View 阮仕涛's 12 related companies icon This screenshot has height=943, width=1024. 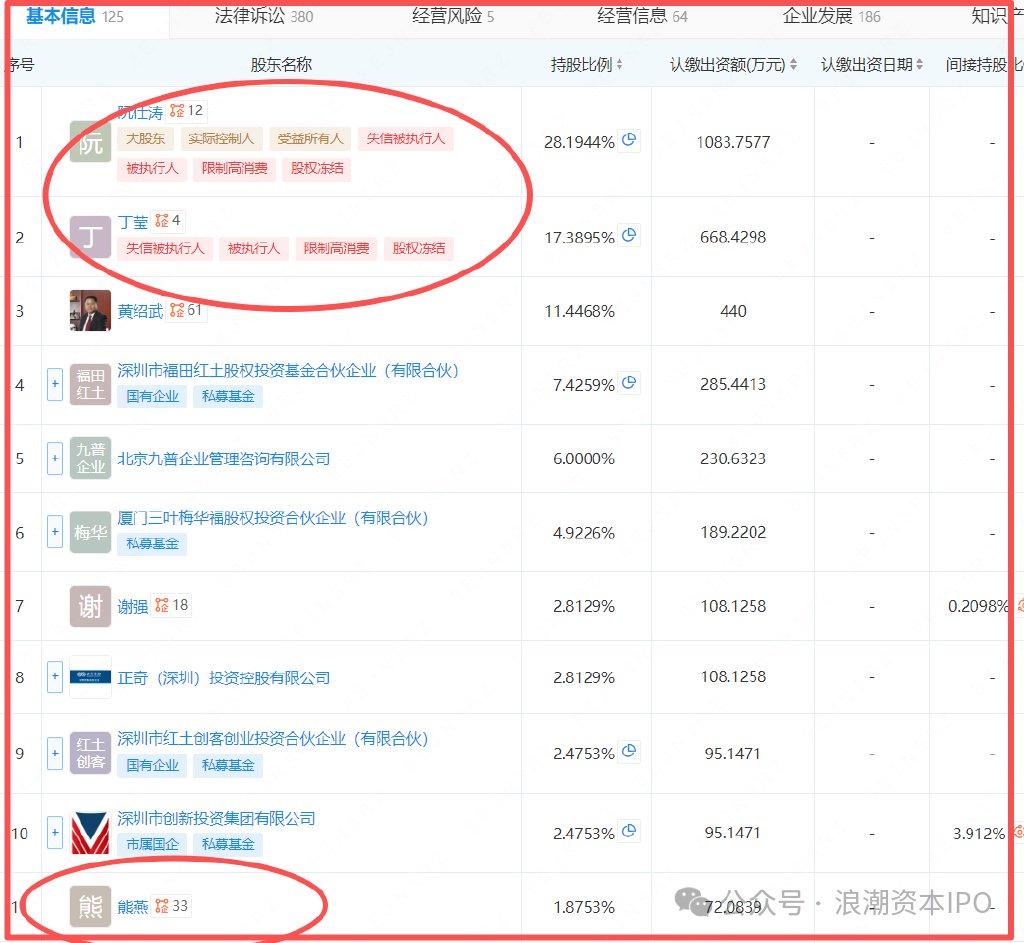pyautogui.click(x=186, y=111)
